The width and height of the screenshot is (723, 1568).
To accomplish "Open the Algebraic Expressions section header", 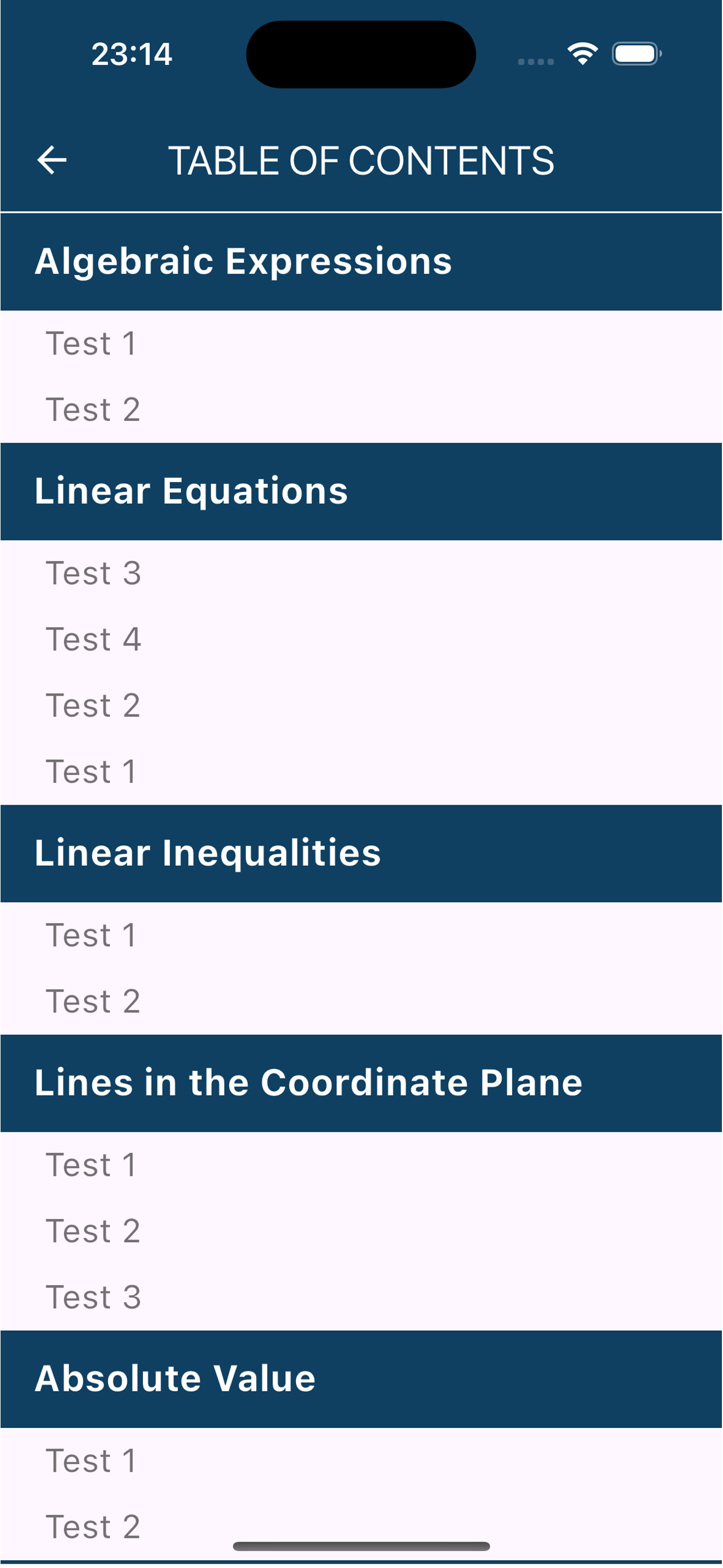I will coord(361,262).
